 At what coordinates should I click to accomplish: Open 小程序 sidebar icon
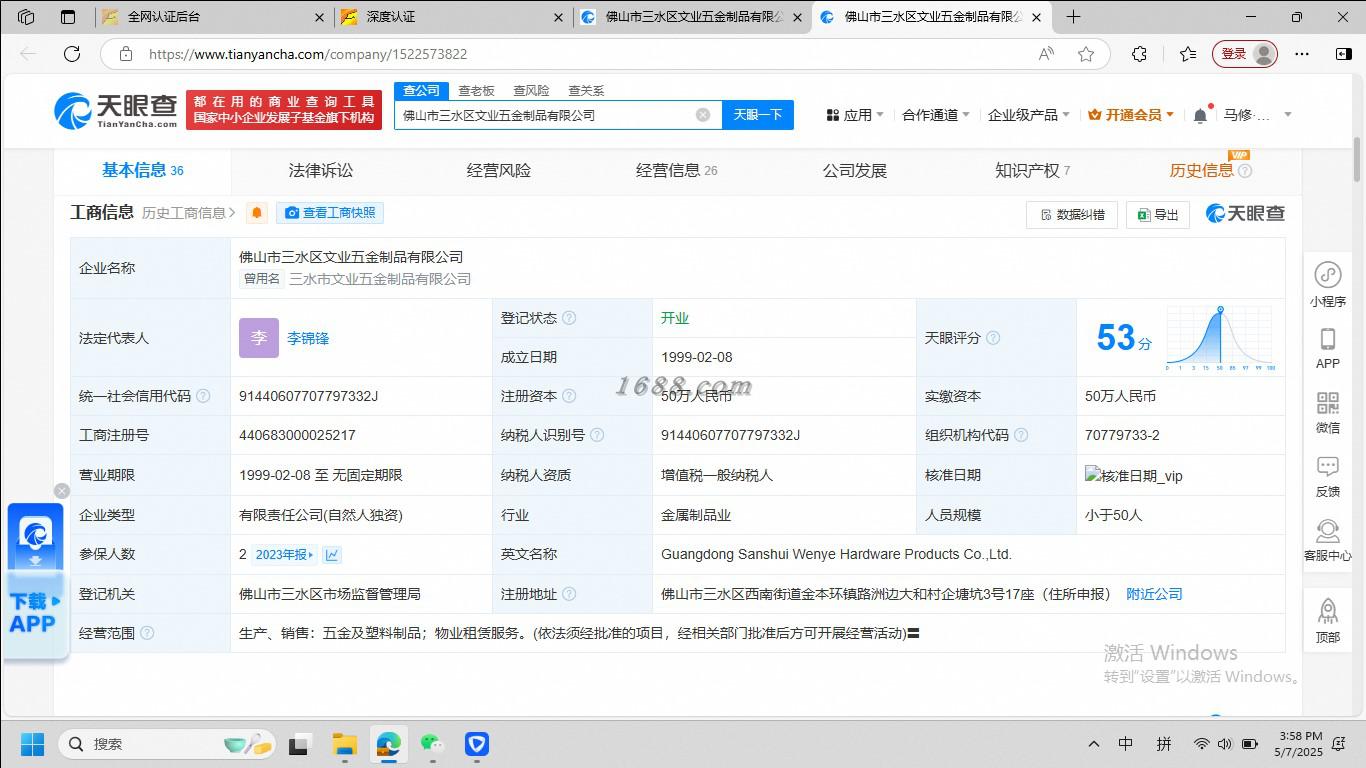1328,284
